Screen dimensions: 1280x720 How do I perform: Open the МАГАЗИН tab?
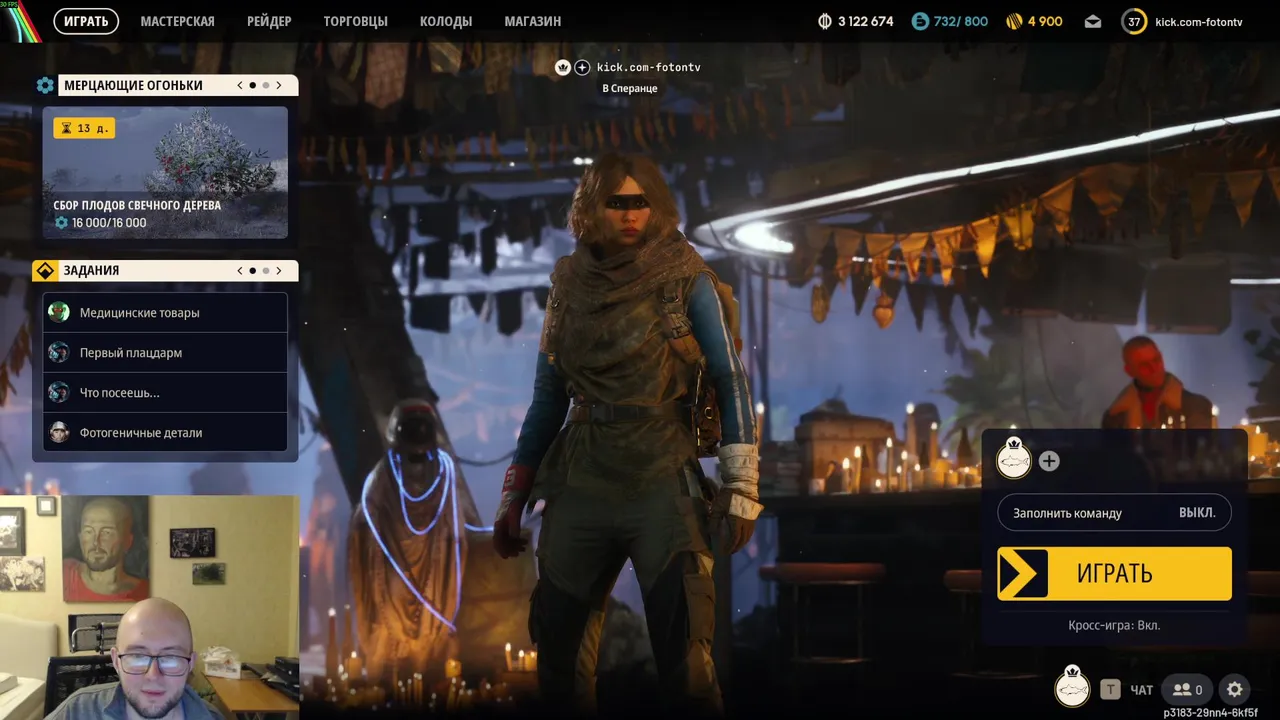click(x=532, y=21)
